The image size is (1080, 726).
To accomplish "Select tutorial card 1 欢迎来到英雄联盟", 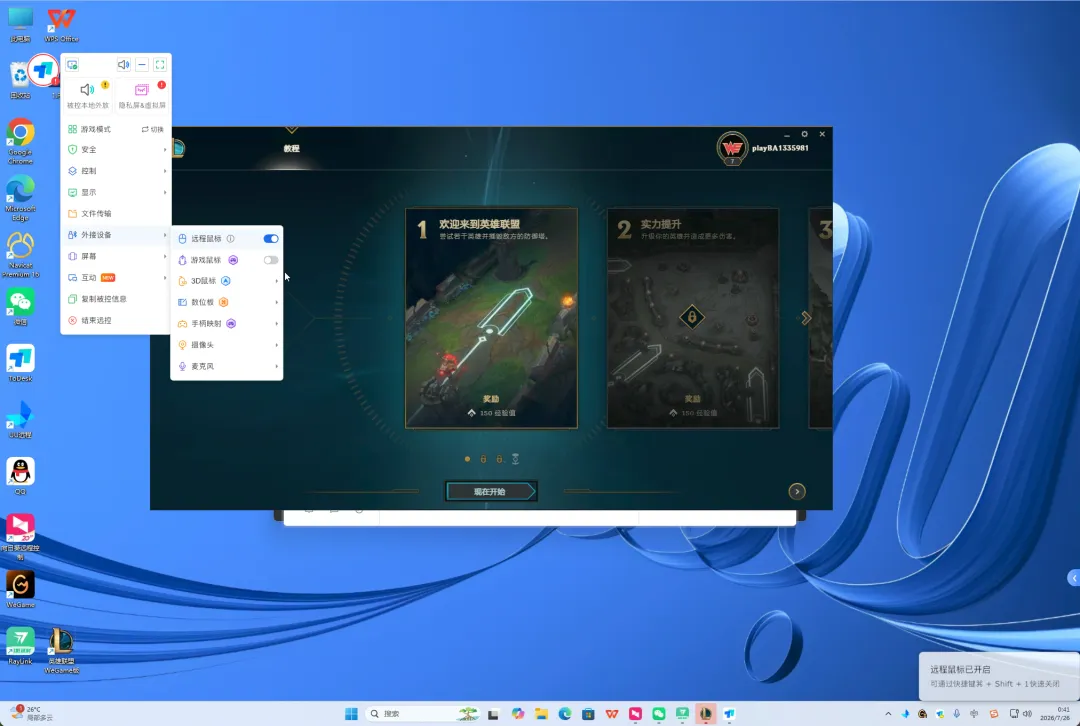I will [x=491, y=318].
